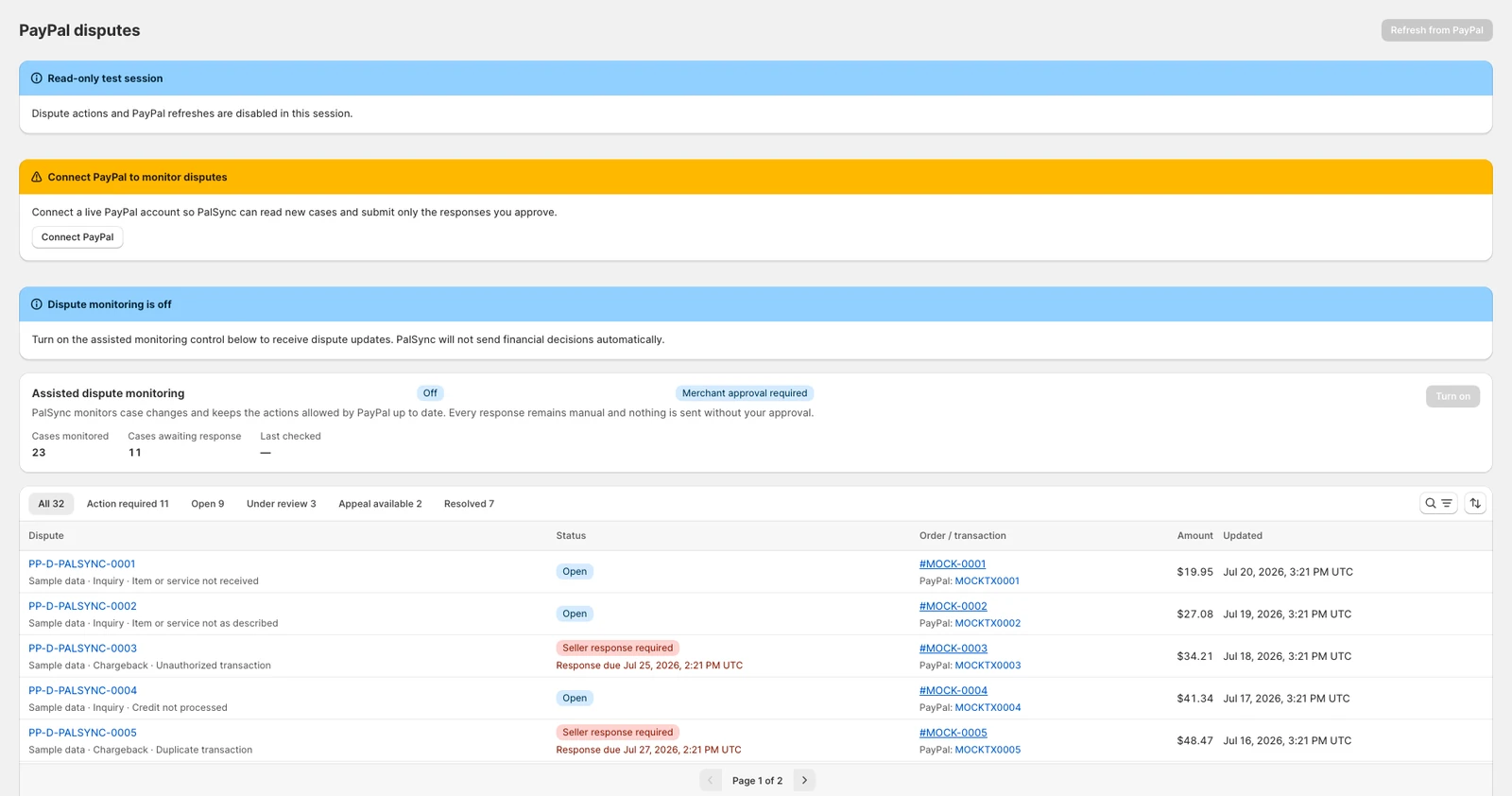Image resolution: width=1512 pixels, height=796 pixels.
Task: Open PayPal transaction MOCKTX0002
Action: pos(988,623)
